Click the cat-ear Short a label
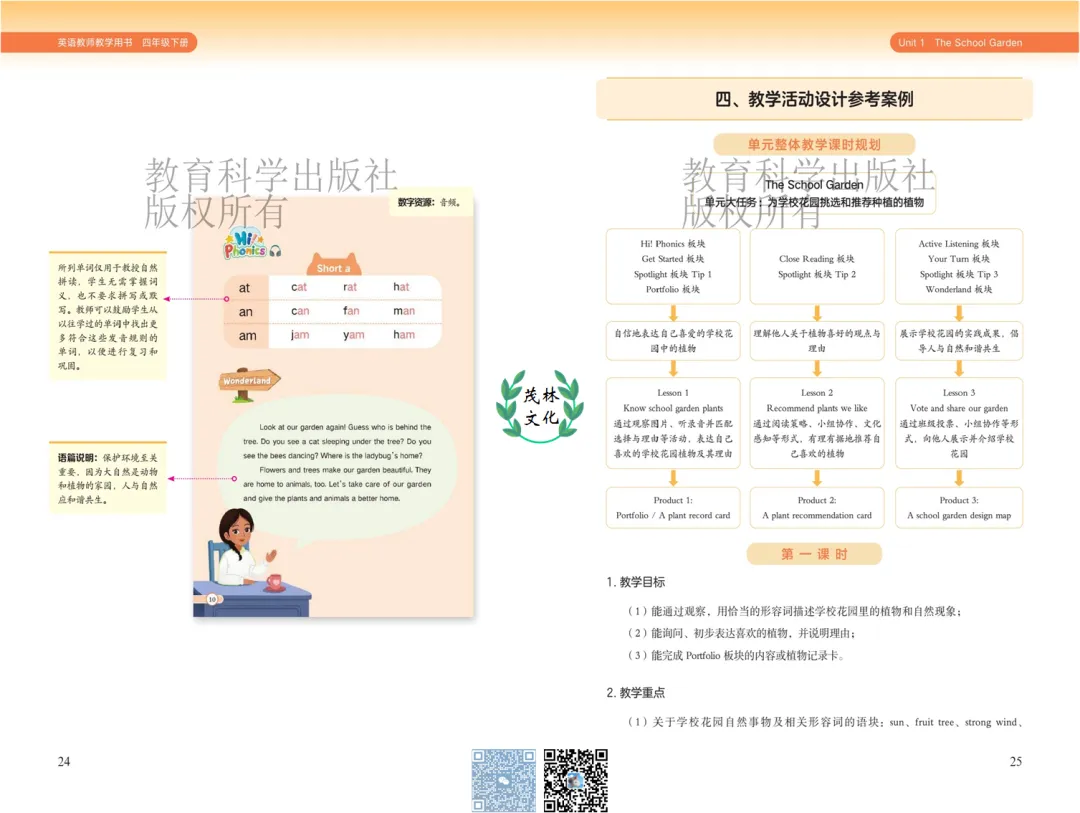 point(333,264)
